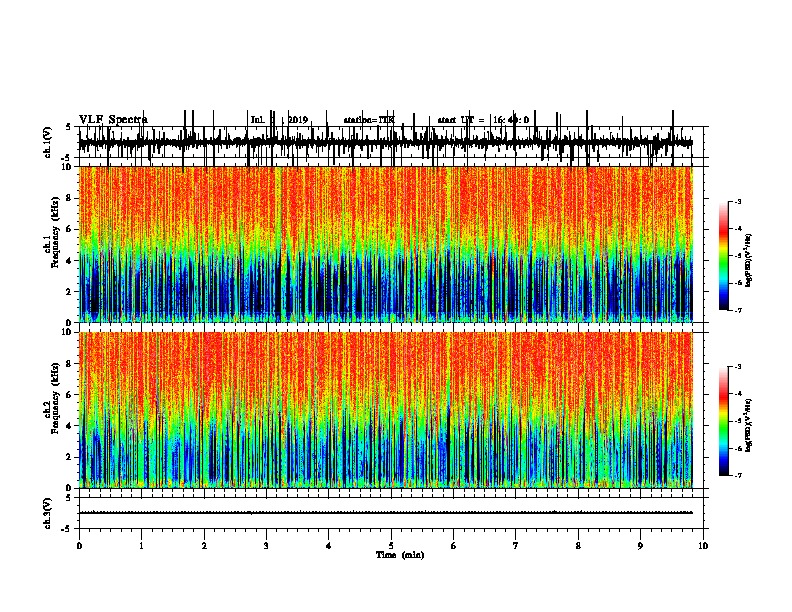The width and height of the screenshot is (792, 612).
Task: Click the ch.1 spectrogram color bar
Action: click(724, 256)
